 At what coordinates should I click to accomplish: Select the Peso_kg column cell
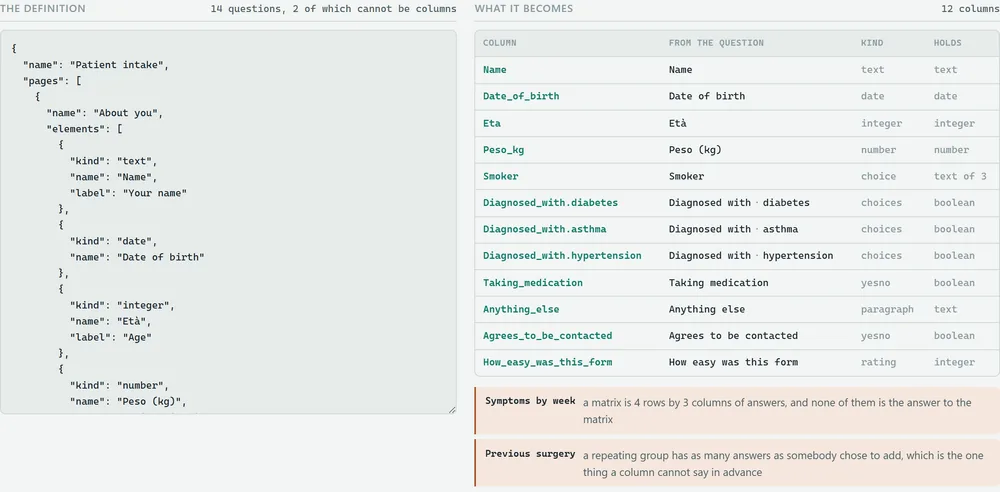click(x=503, y=150)
